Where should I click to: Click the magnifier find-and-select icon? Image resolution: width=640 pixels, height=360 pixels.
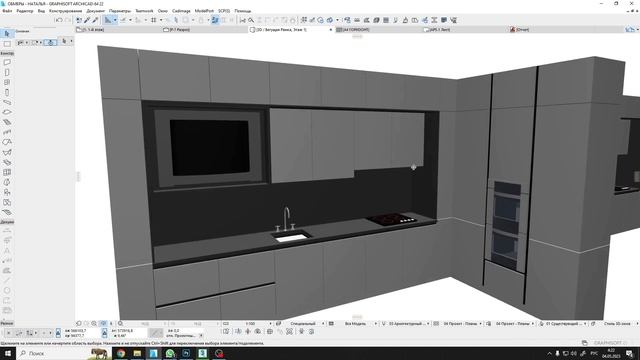click(251, 20)
